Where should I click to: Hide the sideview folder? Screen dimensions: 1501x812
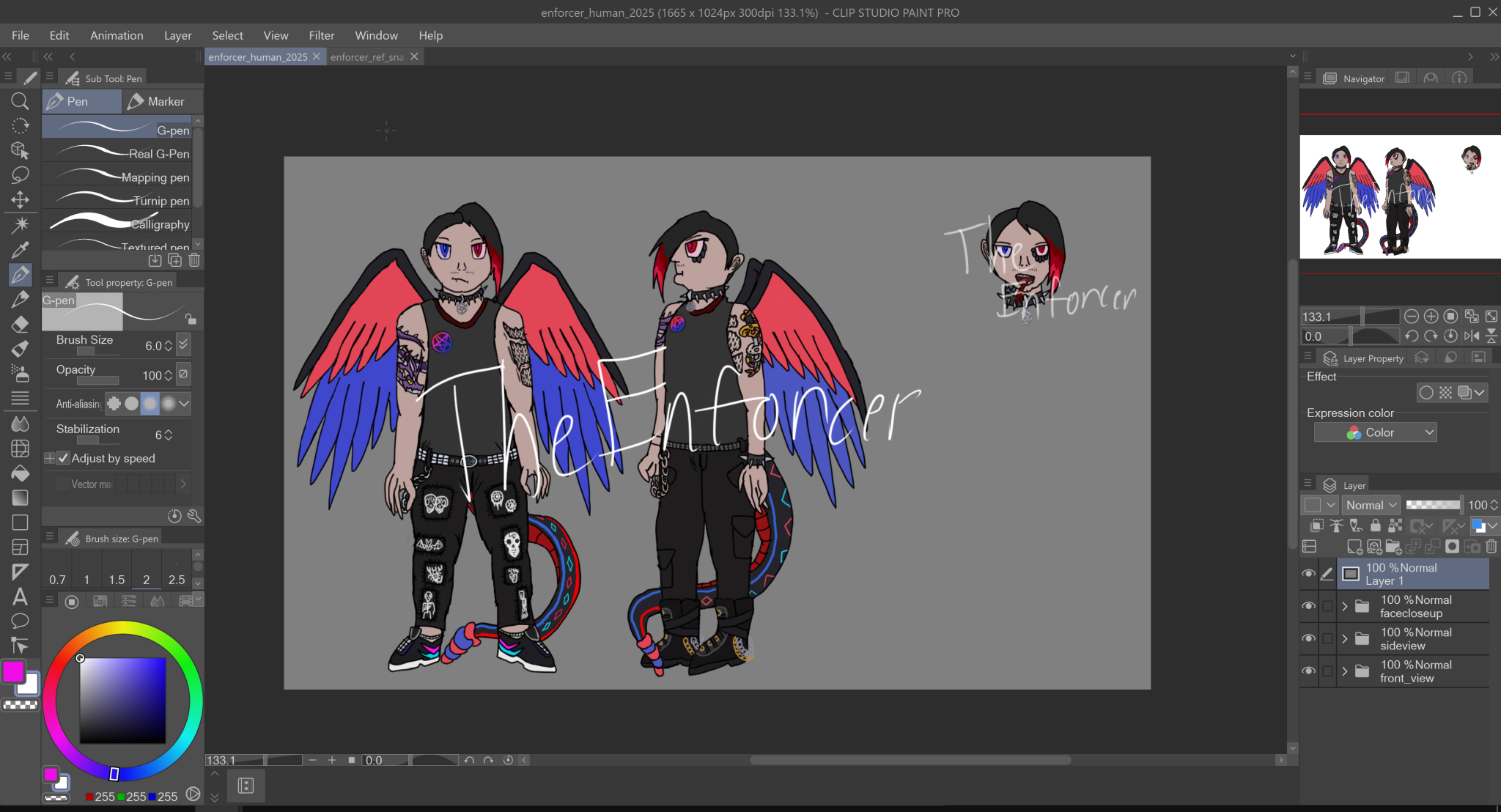pyautogui.click(x=1308, y=638)
